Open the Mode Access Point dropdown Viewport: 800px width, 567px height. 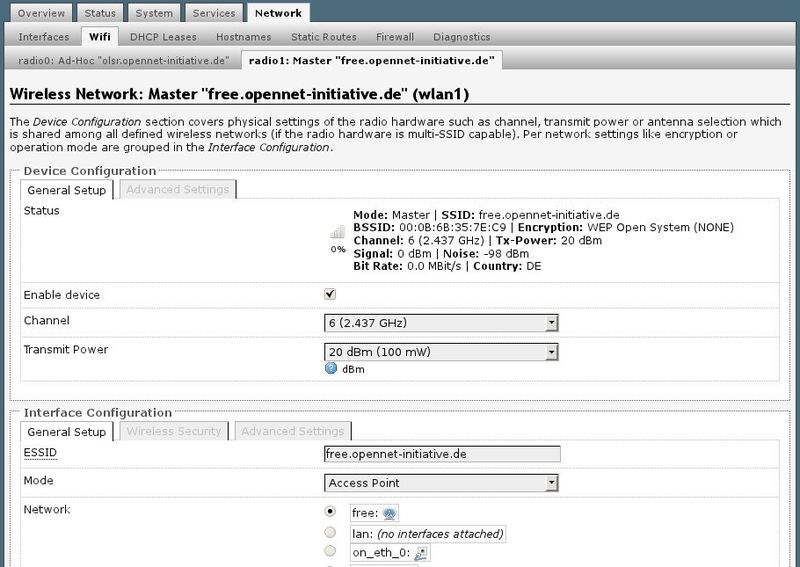[x=441, y=483]
